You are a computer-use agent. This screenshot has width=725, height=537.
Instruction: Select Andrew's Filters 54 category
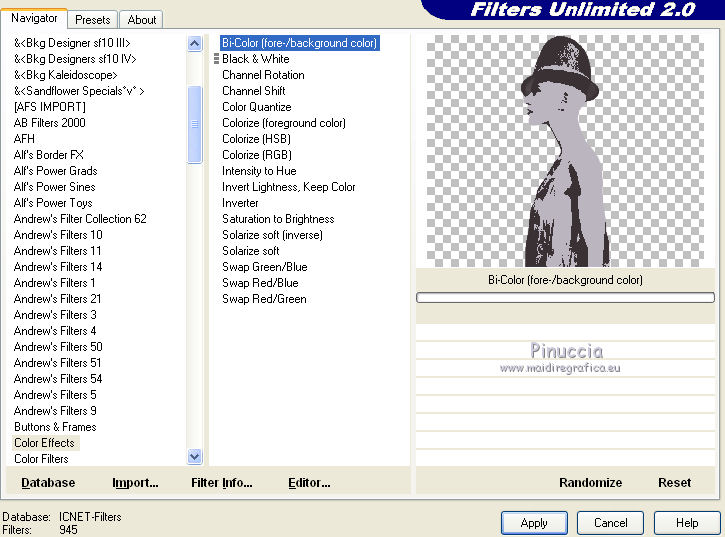click(58, 379)
